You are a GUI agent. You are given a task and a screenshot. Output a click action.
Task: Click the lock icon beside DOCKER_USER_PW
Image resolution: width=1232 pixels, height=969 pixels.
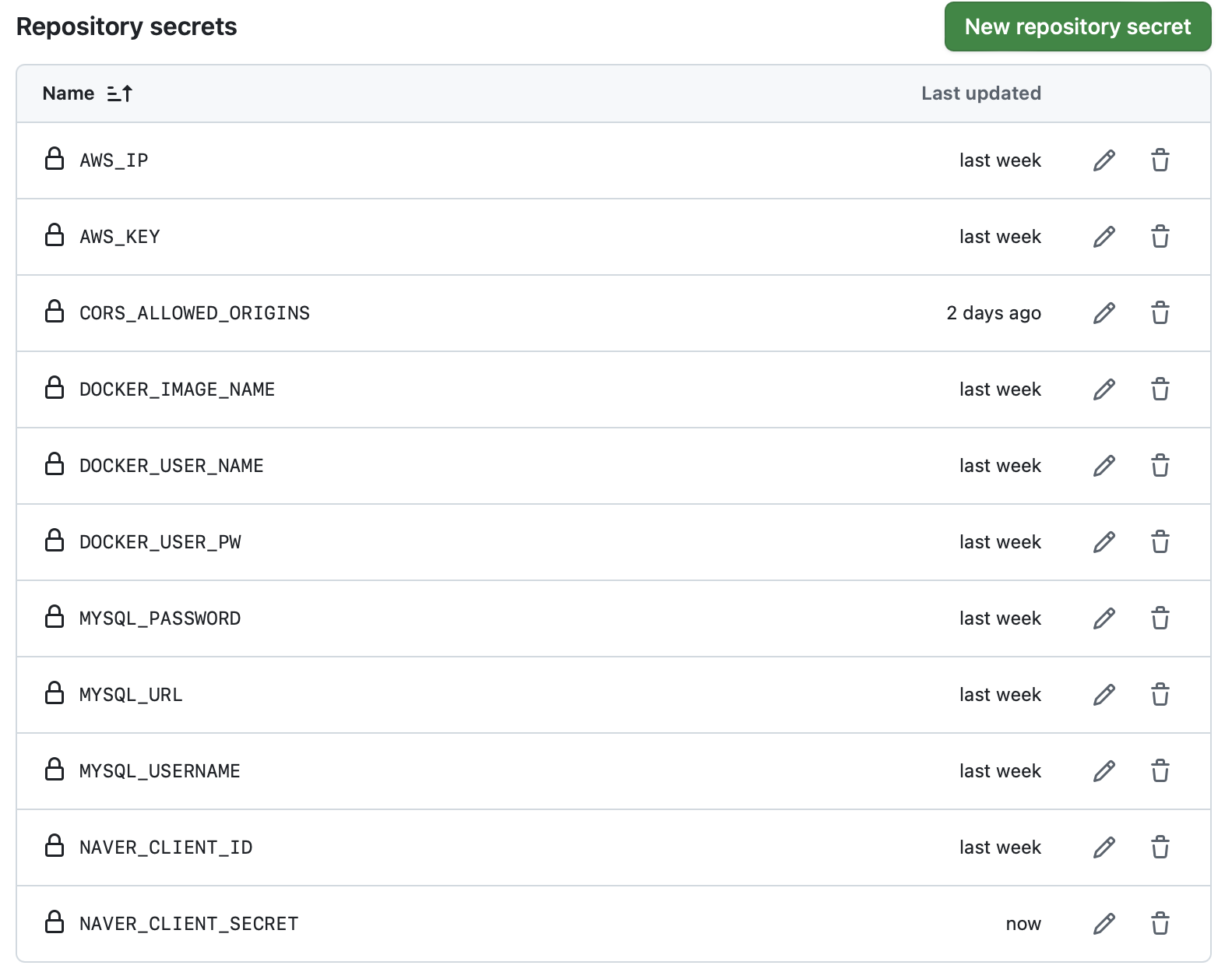tap(55, 540)
